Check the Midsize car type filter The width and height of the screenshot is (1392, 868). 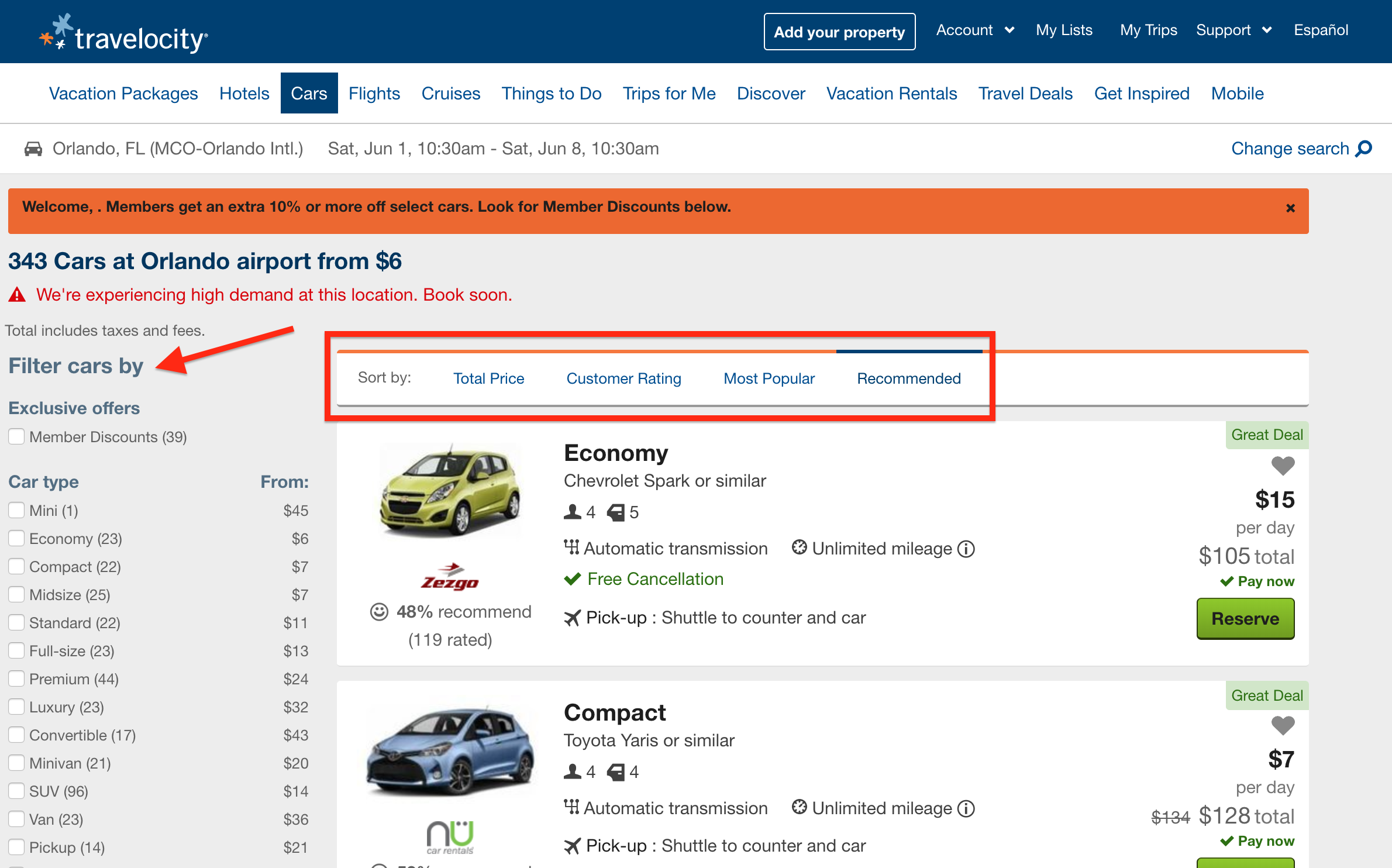16,594
